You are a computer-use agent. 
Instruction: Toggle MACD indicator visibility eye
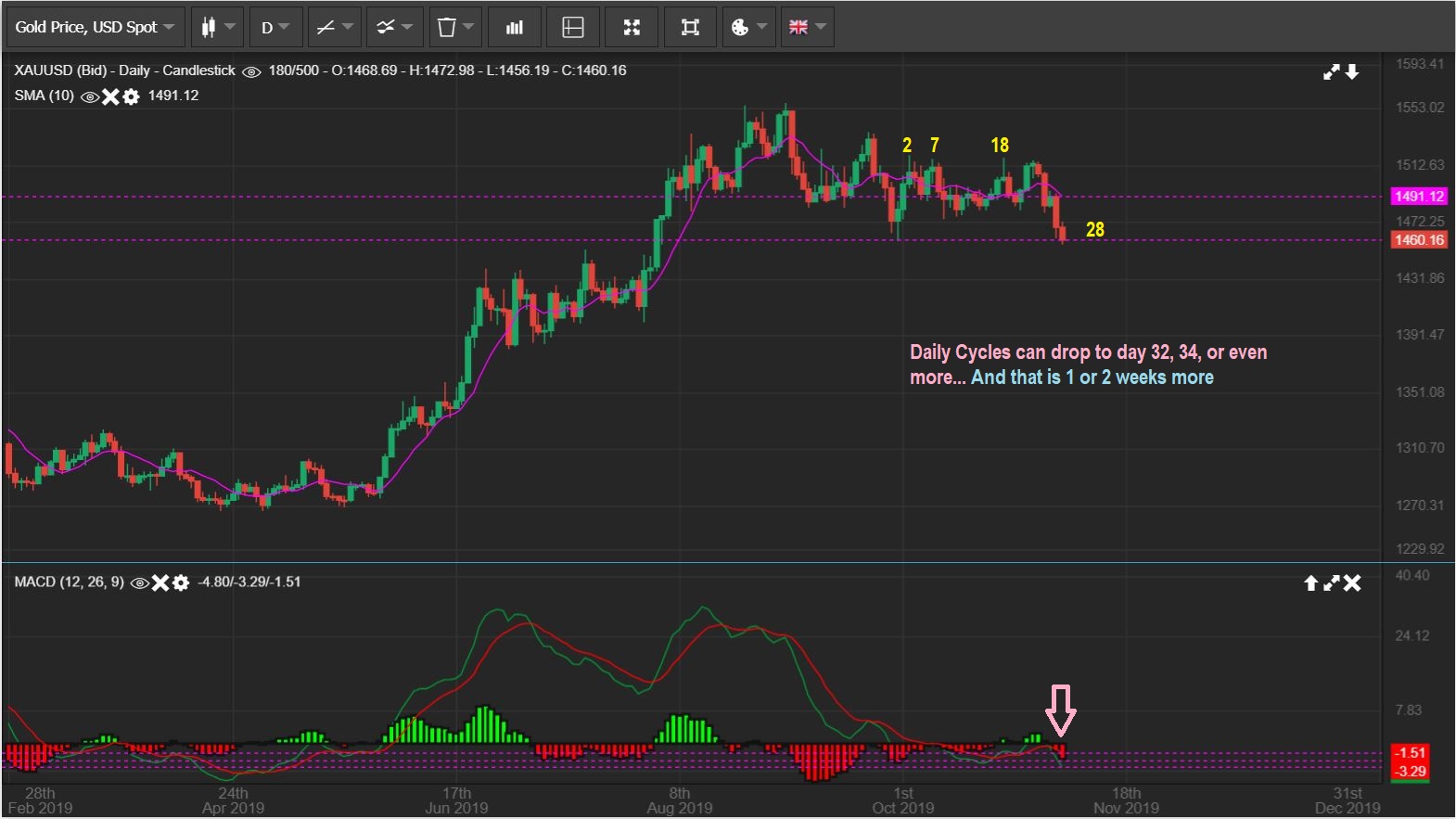pyautogui.click(x=140, y=582)
